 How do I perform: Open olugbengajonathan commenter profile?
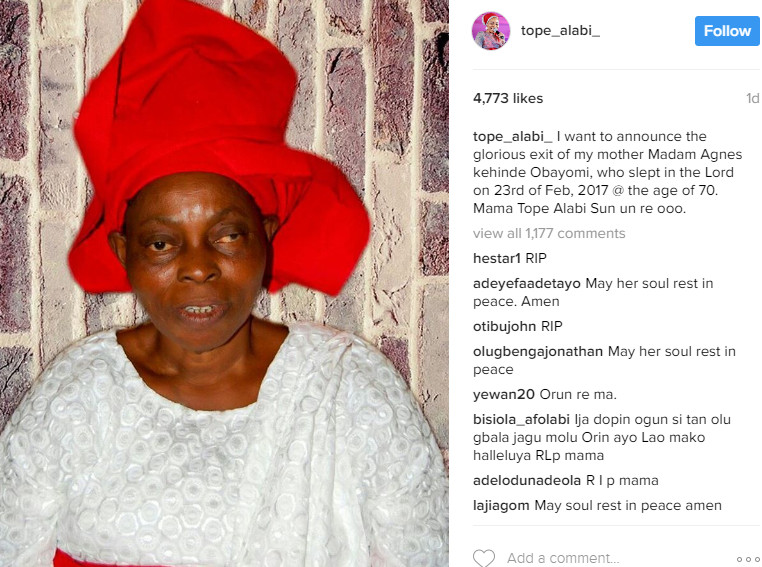tap(538, 352)
